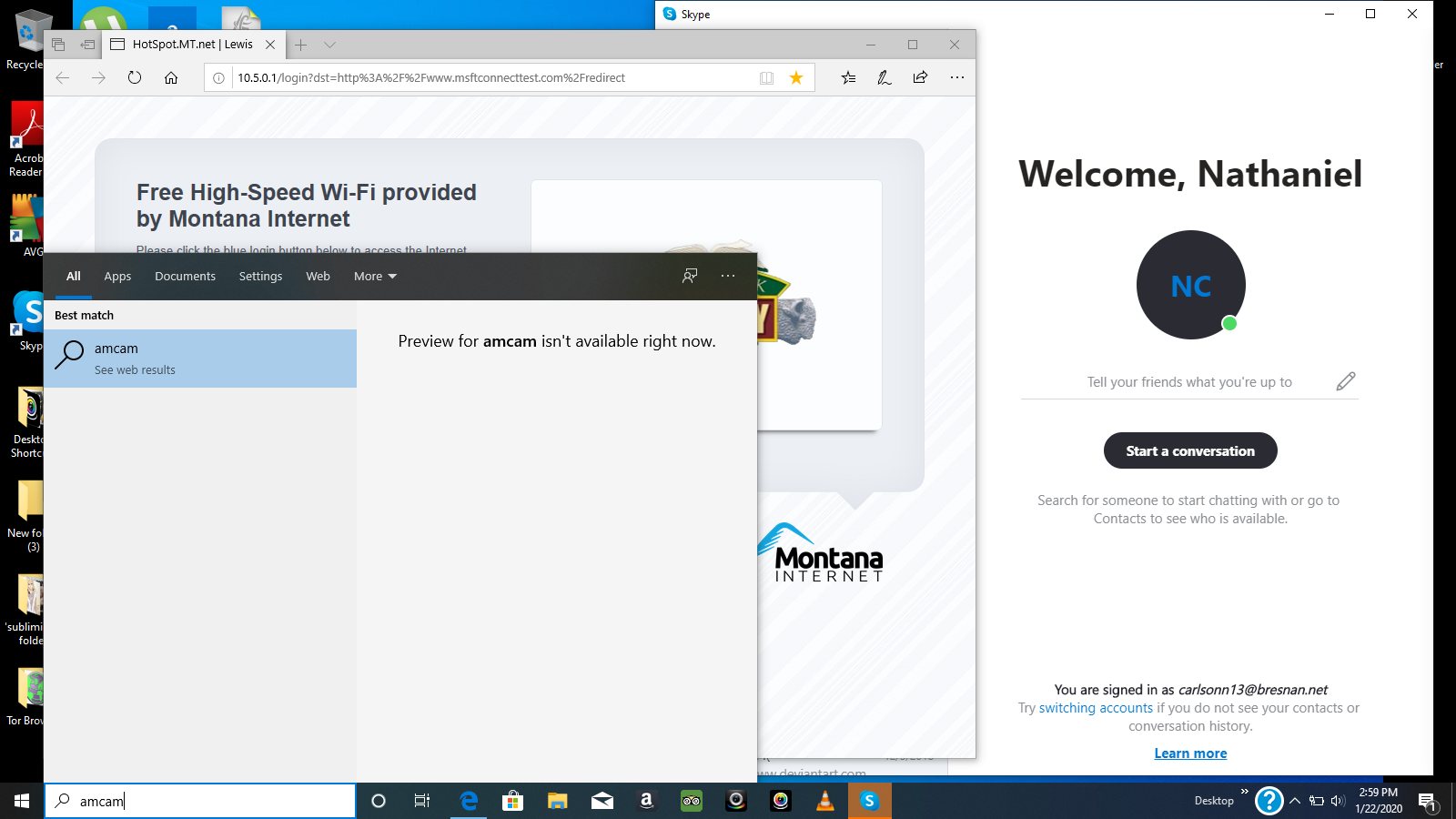Launch the Amazon app from the taskbar
Viewport: 1456px width, 819px height.
[x=647, y=801]
